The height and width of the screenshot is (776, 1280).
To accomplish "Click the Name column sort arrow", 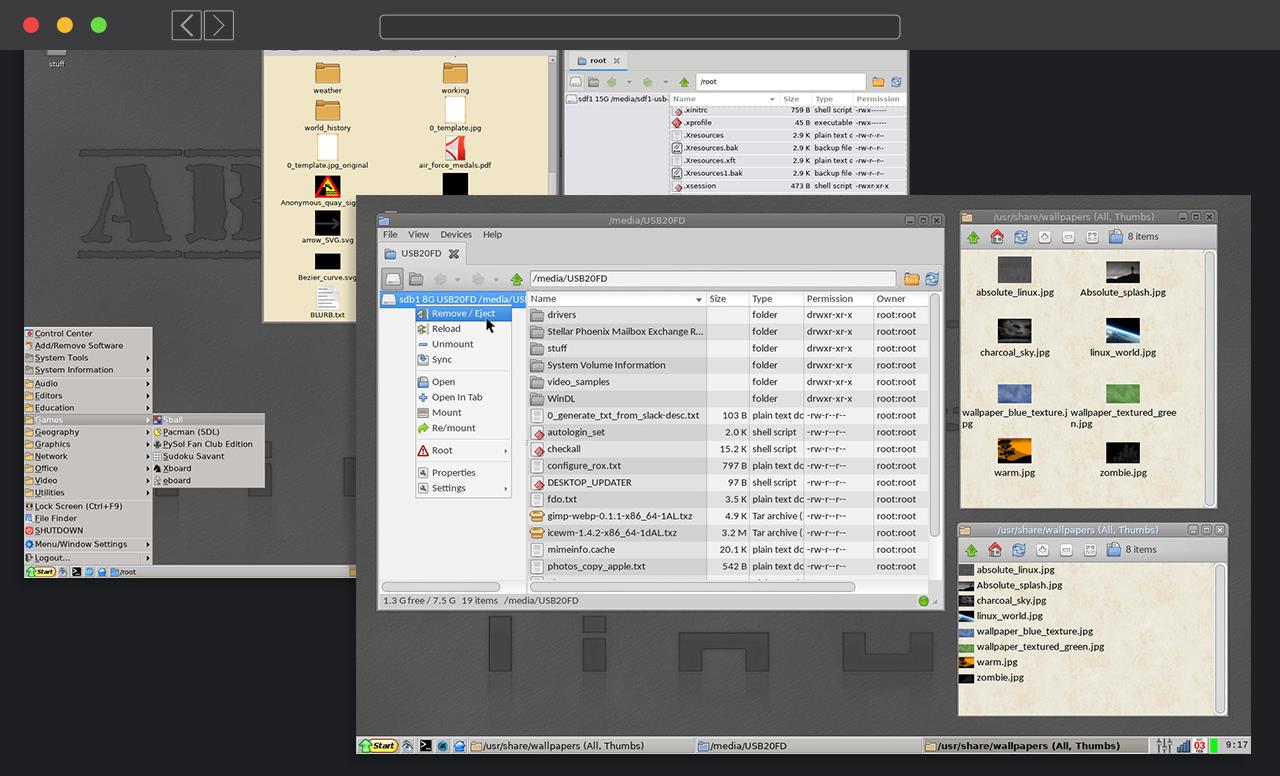I will point(698,299).
